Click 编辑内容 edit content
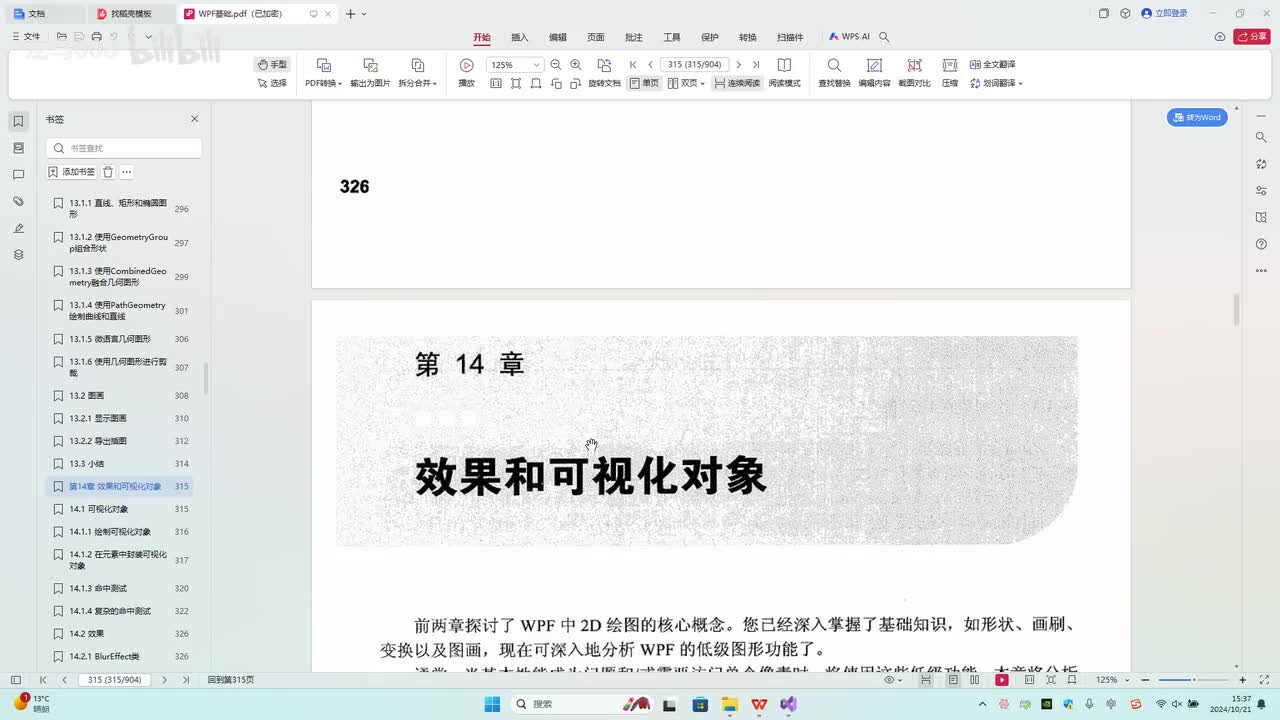 pos(874,74)
